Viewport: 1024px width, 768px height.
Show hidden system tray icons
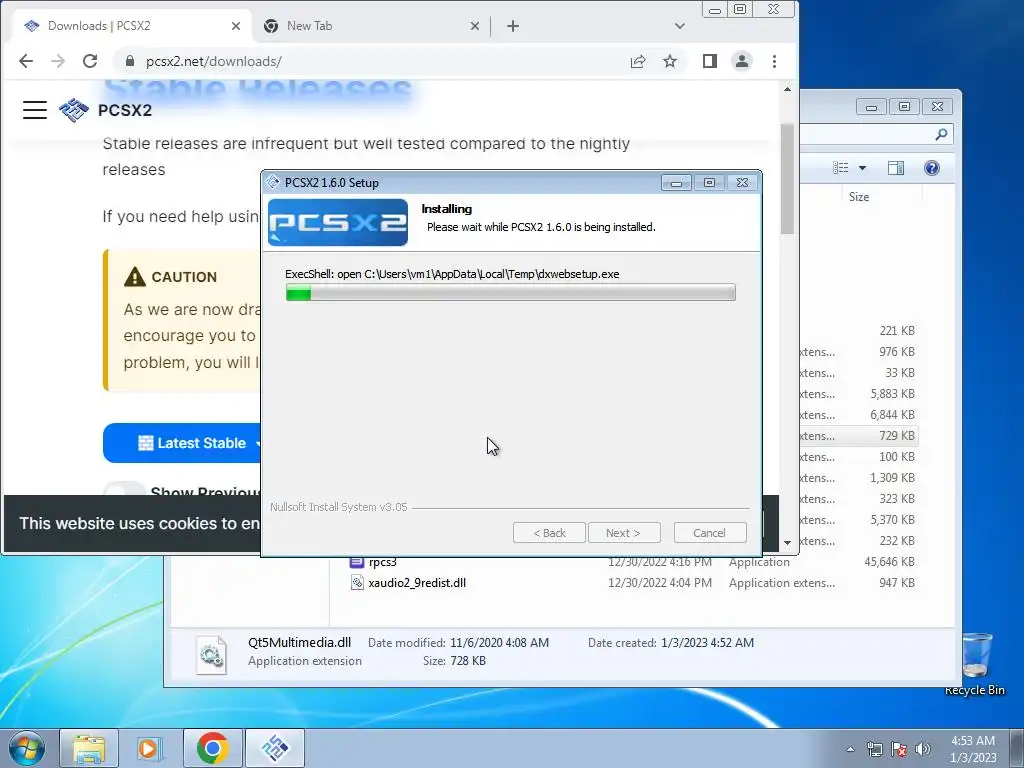[850, 749]
